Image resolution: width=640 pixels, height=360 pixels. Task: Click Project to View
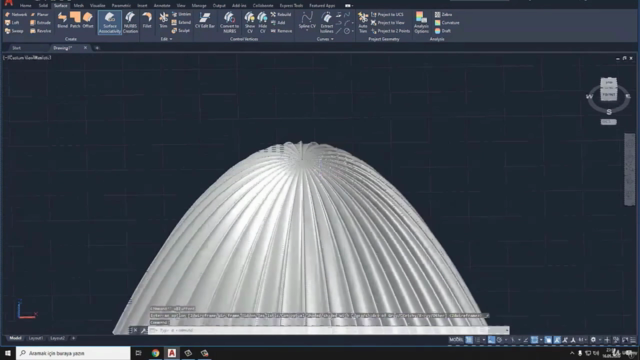pos(388,23)
